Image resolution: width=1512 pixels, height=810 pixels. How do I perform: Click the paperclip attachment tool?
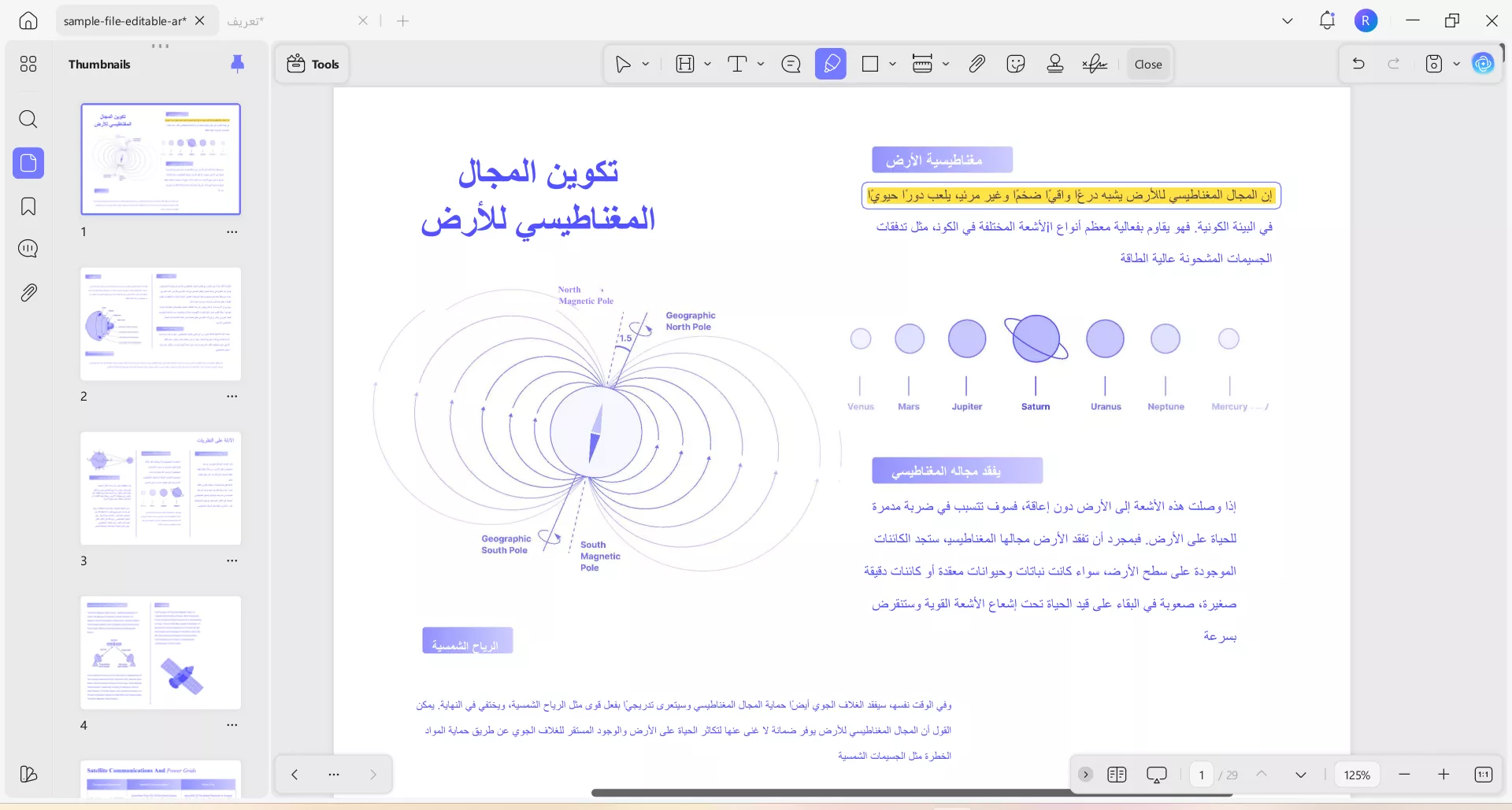click(x=976, y=64)
